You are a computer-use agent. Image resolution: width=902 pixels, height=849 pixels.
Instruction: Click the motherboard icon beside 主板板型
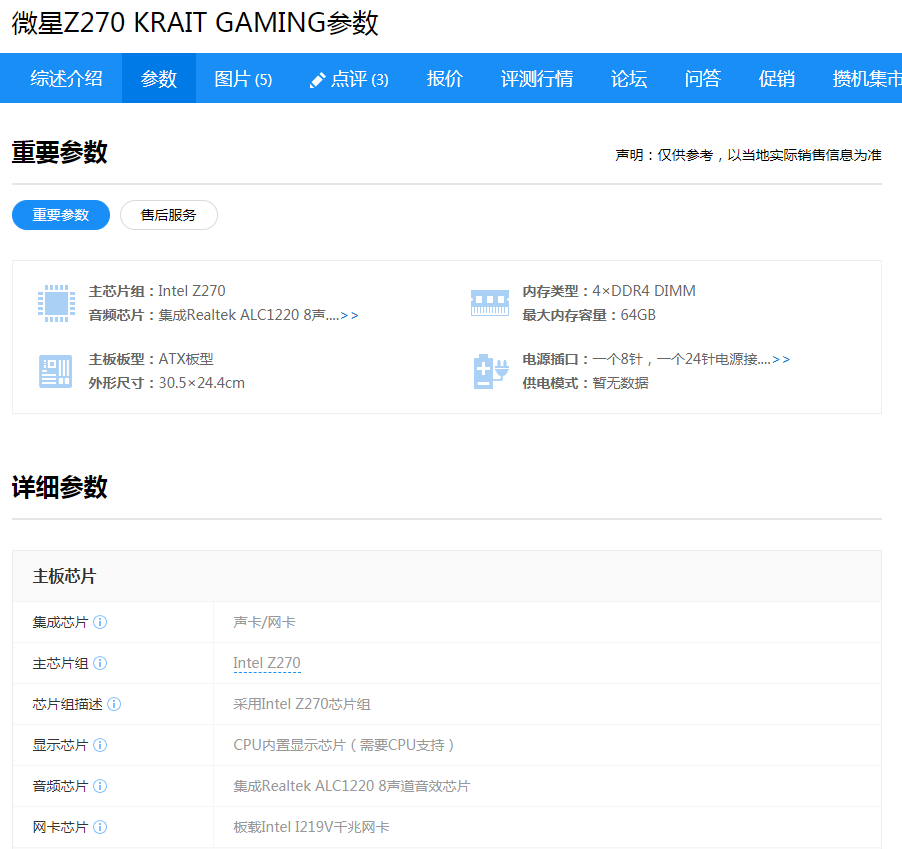tap(55, 371)
